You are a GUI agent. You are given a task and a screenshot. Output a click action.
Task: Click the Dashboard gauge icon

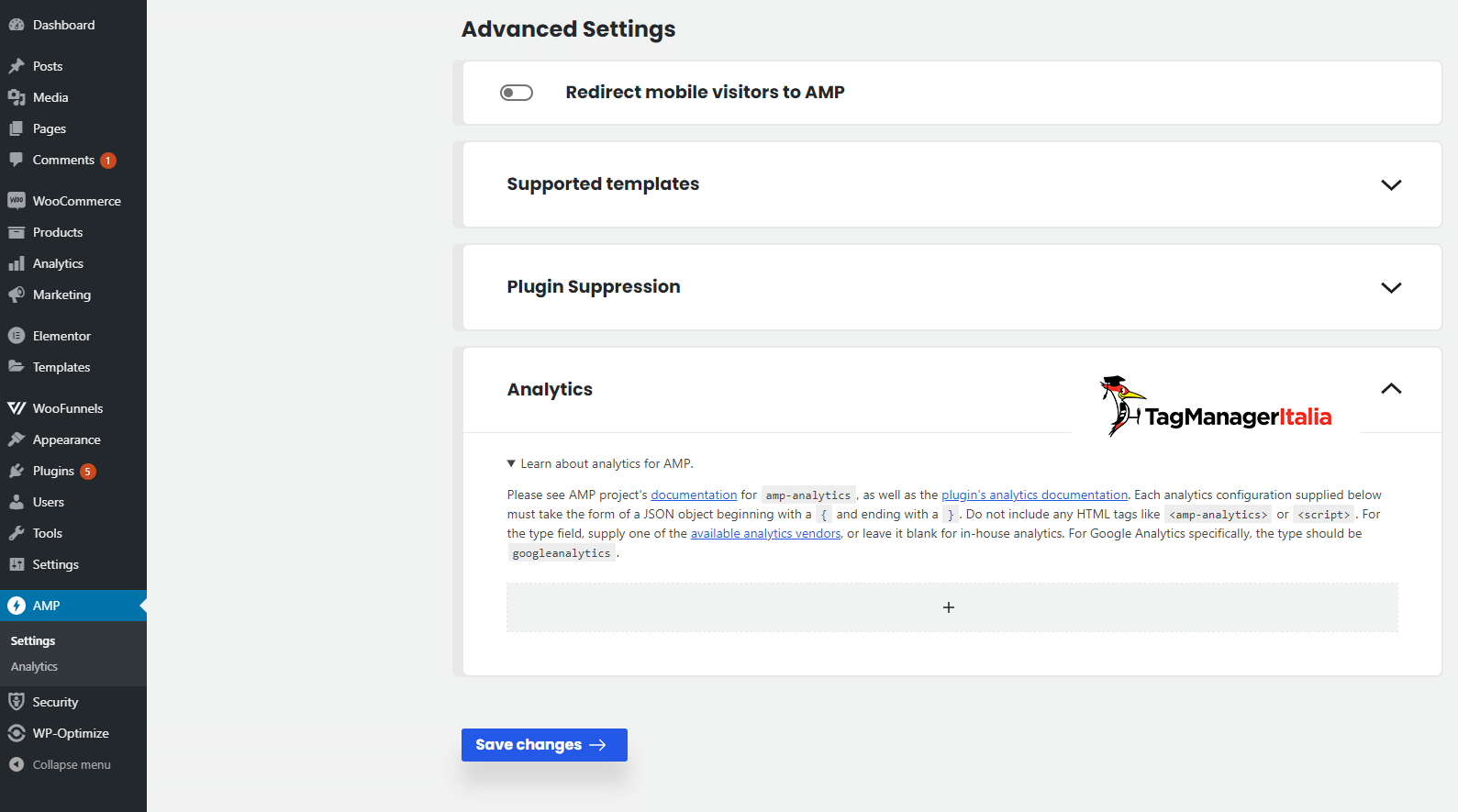pyautogui.click(x=17, y=25)
